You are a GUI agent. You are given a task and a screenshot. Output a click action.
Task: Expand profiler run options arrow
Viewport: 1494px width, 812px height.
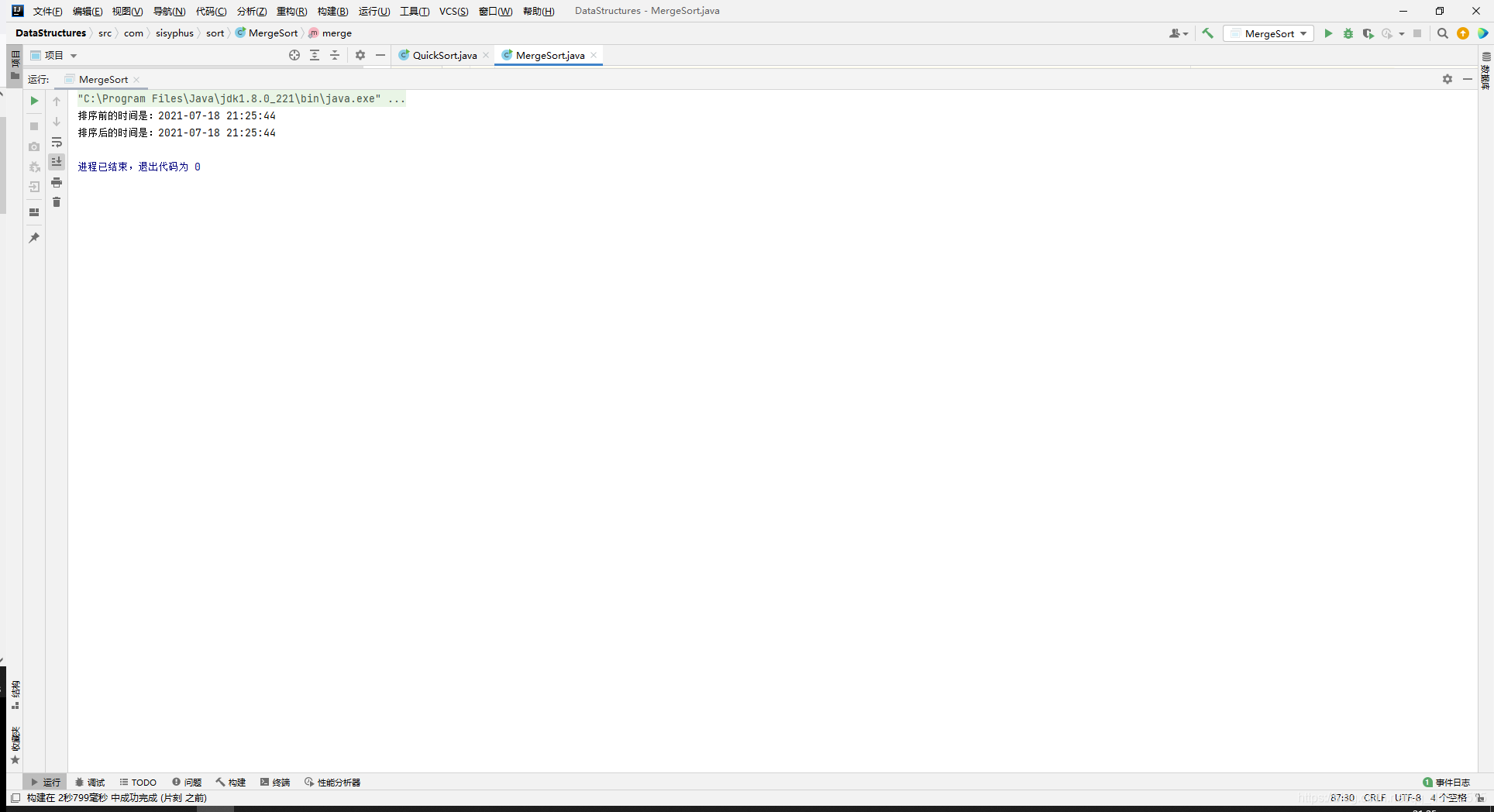point(1402,33)
